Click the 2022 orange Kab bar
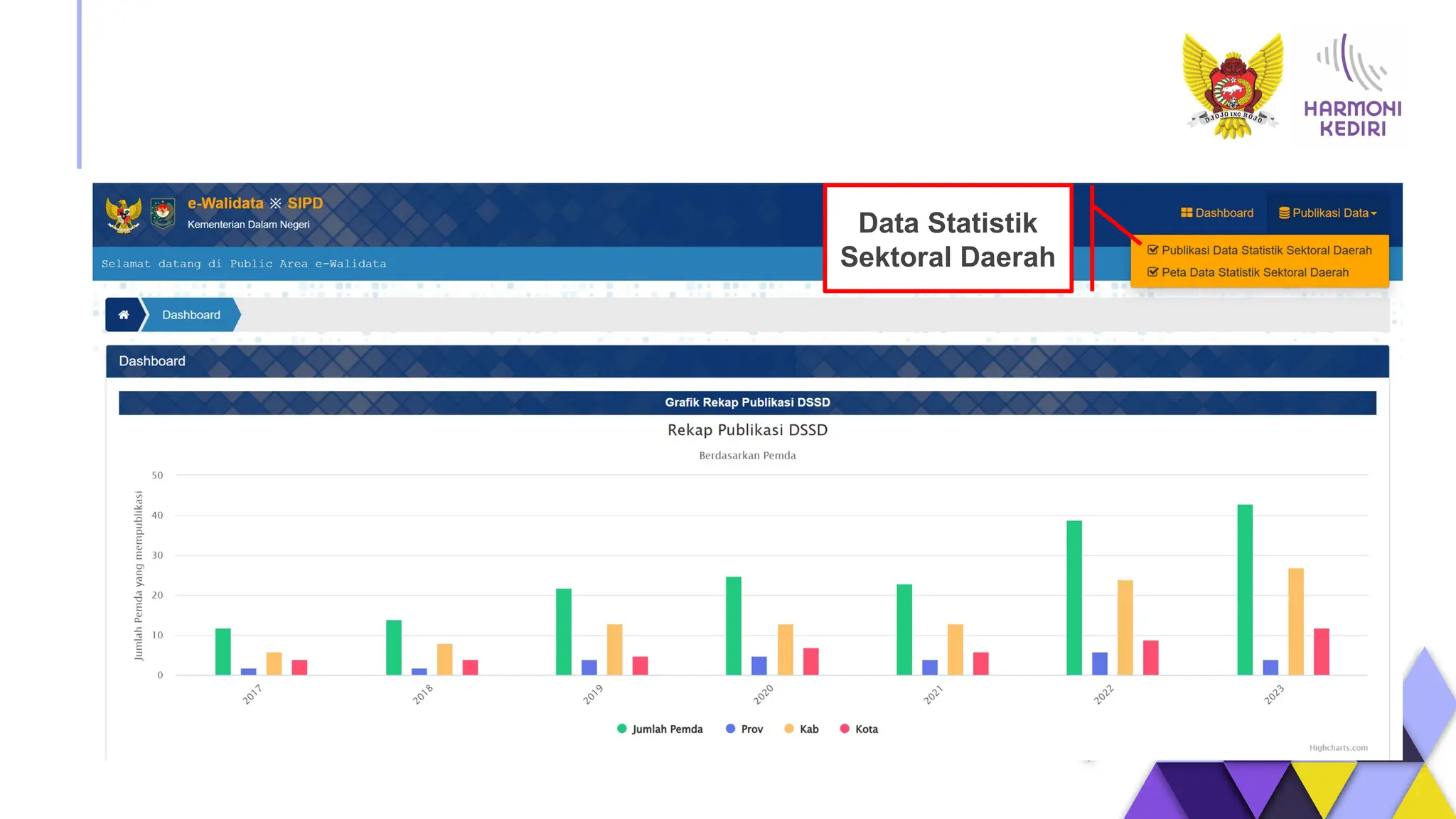The image size is (1456, 819). 1125,627
